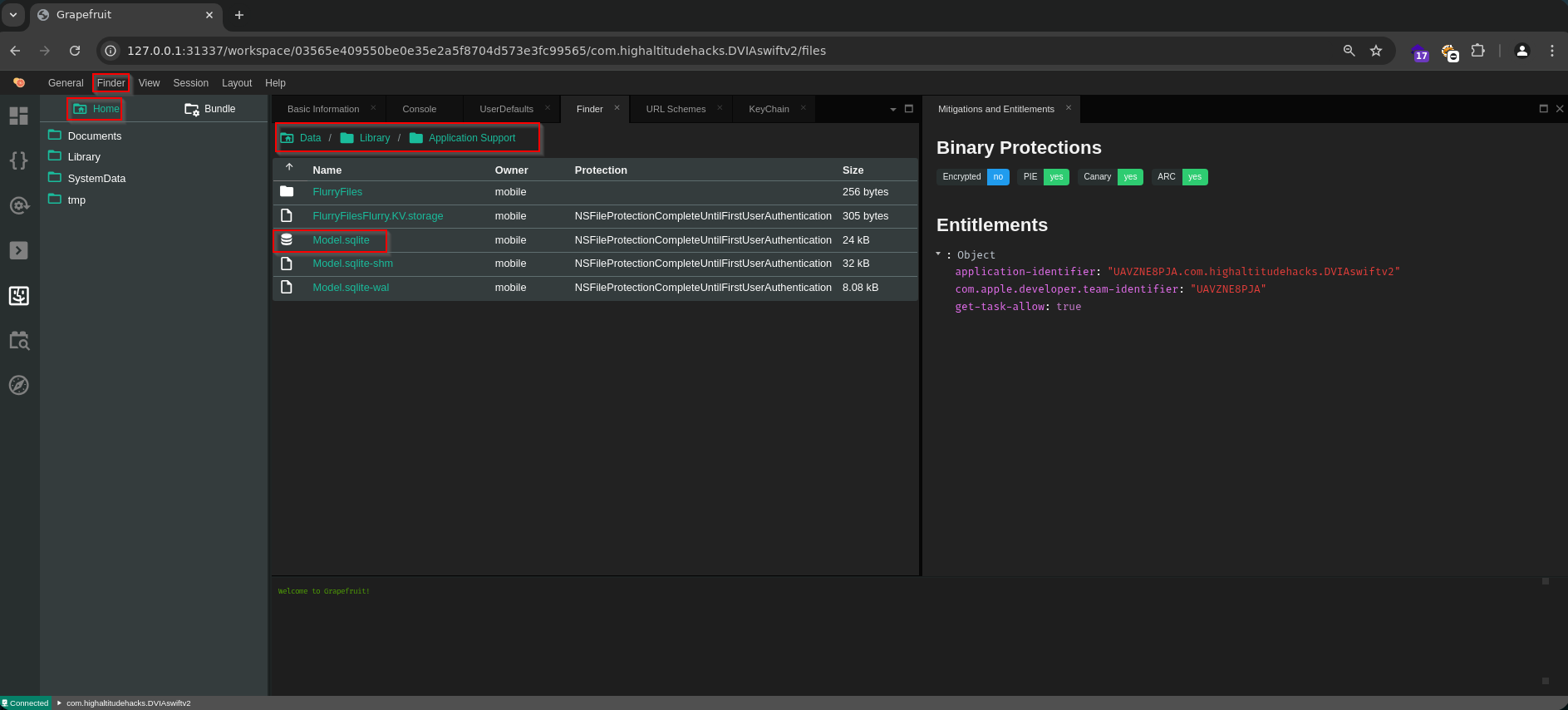
Task: Open the folder search sidebar icon
Action: [x=19, y=340]
